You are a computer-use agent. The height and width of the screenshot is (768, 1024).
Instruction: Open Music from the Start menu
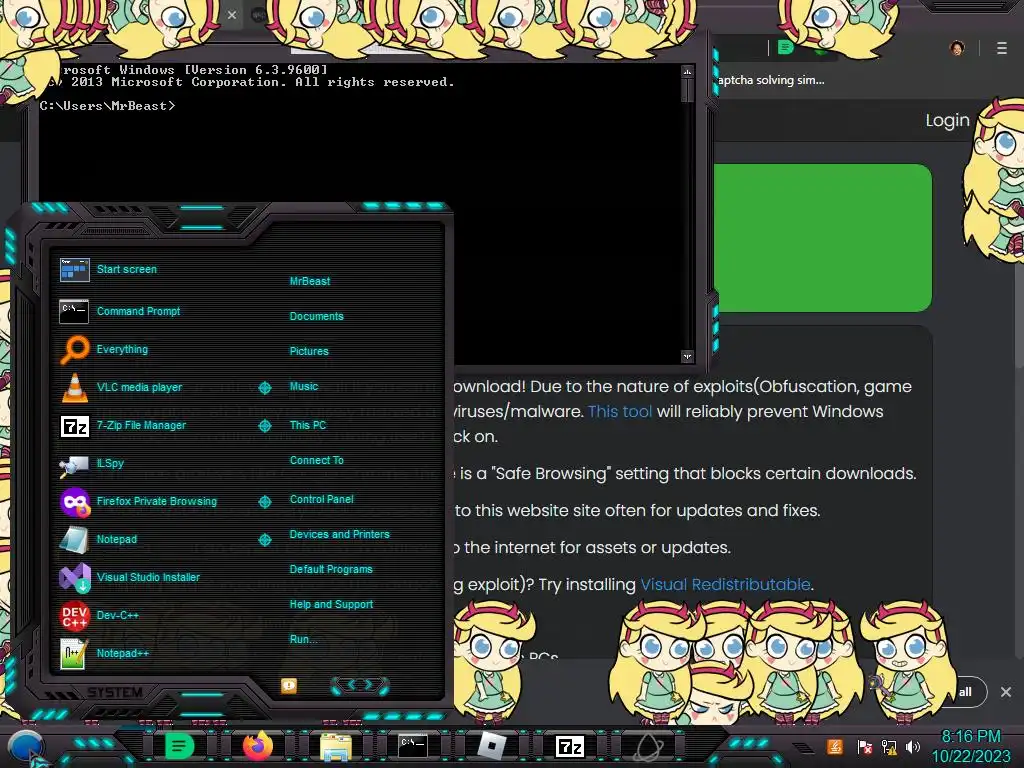(x=304, y=387)
